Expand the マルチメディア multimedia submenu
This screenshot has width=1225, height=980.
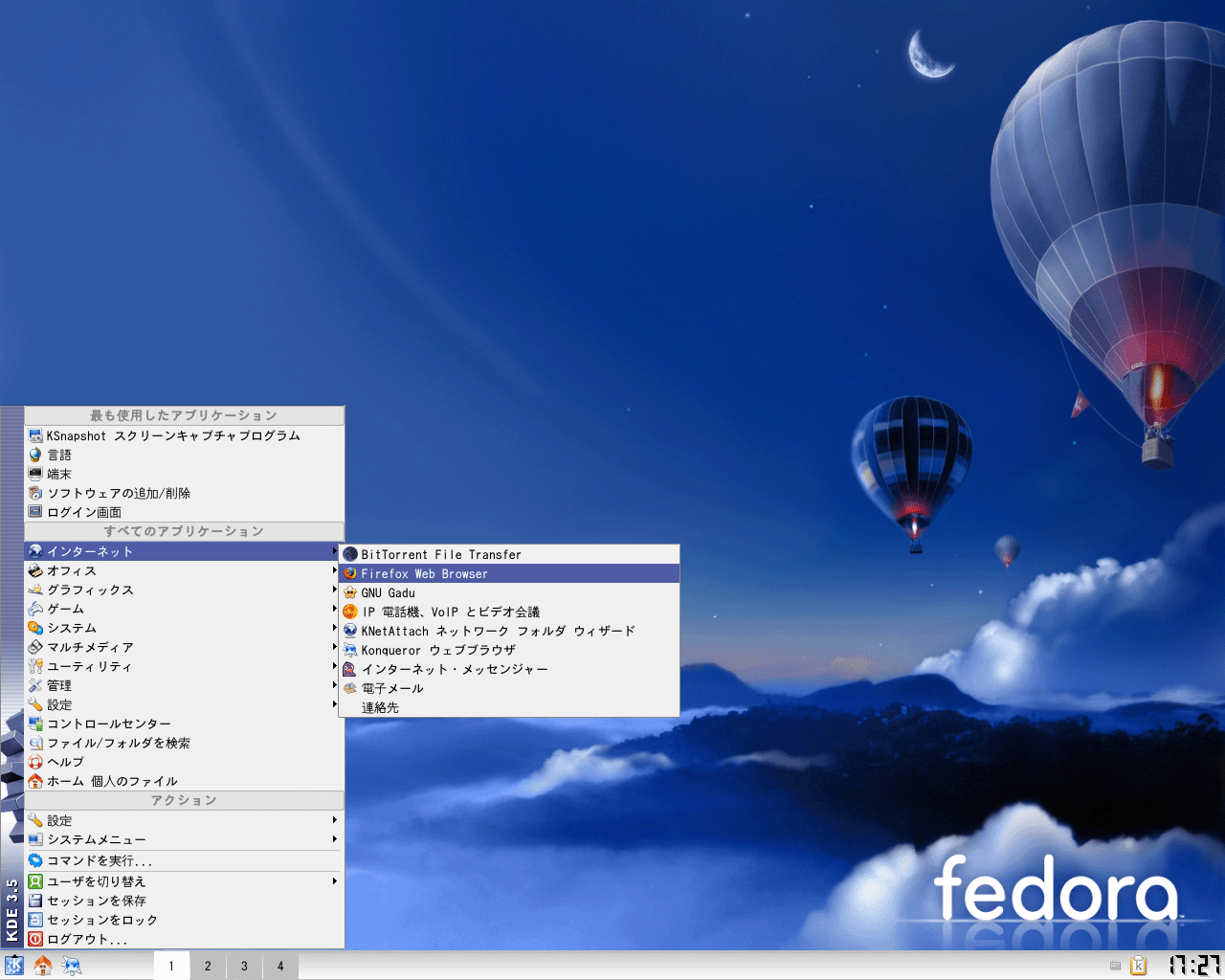pos(184,647)
